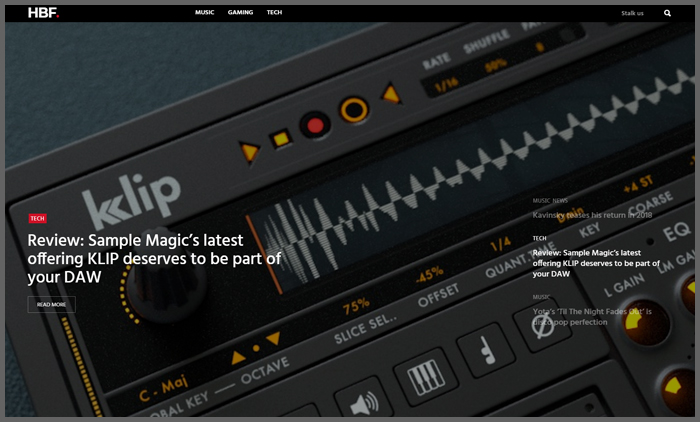Open sidebar TECH label above KLIP review

click(539, 238)
